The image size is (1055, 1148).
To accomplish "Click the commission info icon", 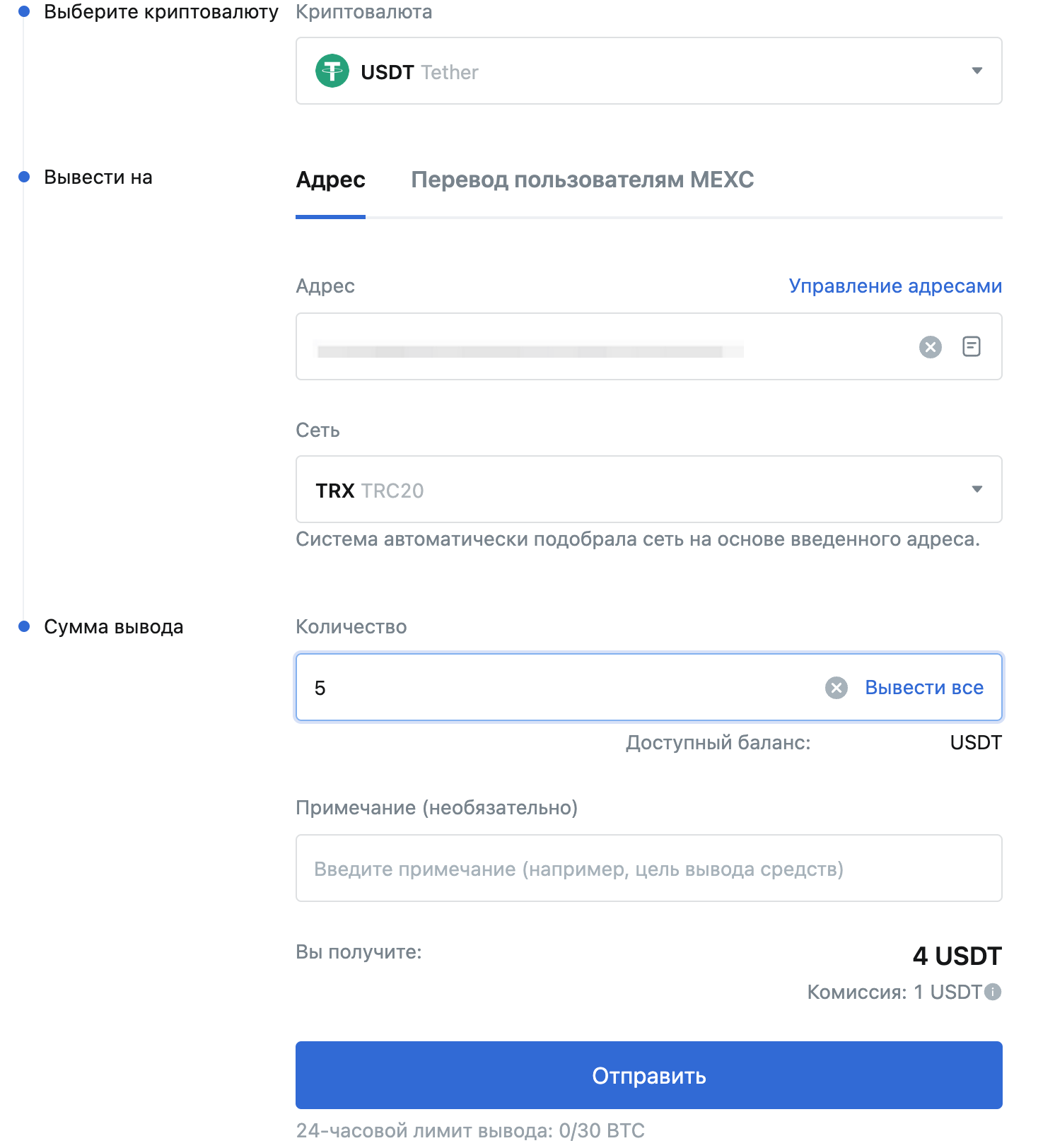I will [993, 992].
